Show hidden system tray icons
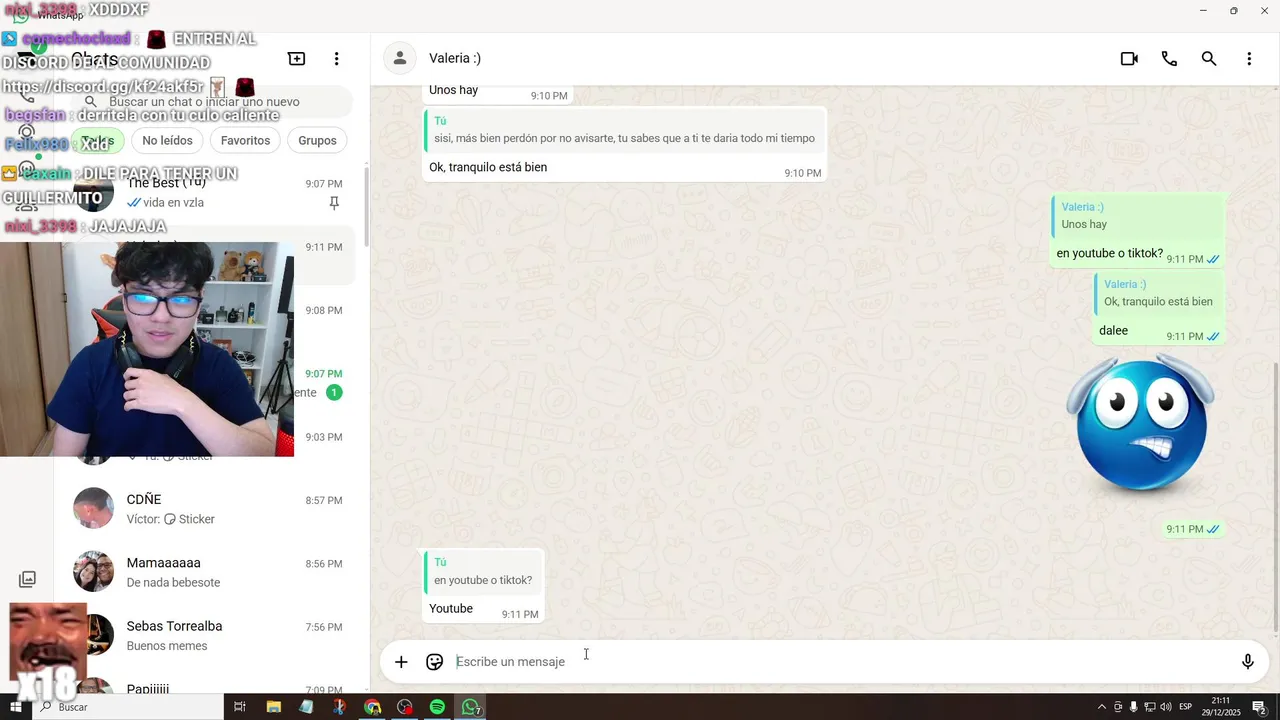 1102,707
